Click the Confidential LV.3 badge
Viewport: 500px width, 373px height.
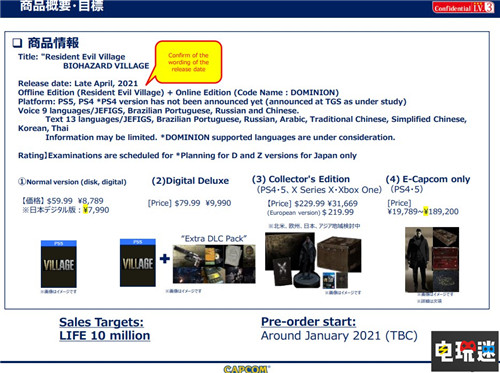(463, 7)
